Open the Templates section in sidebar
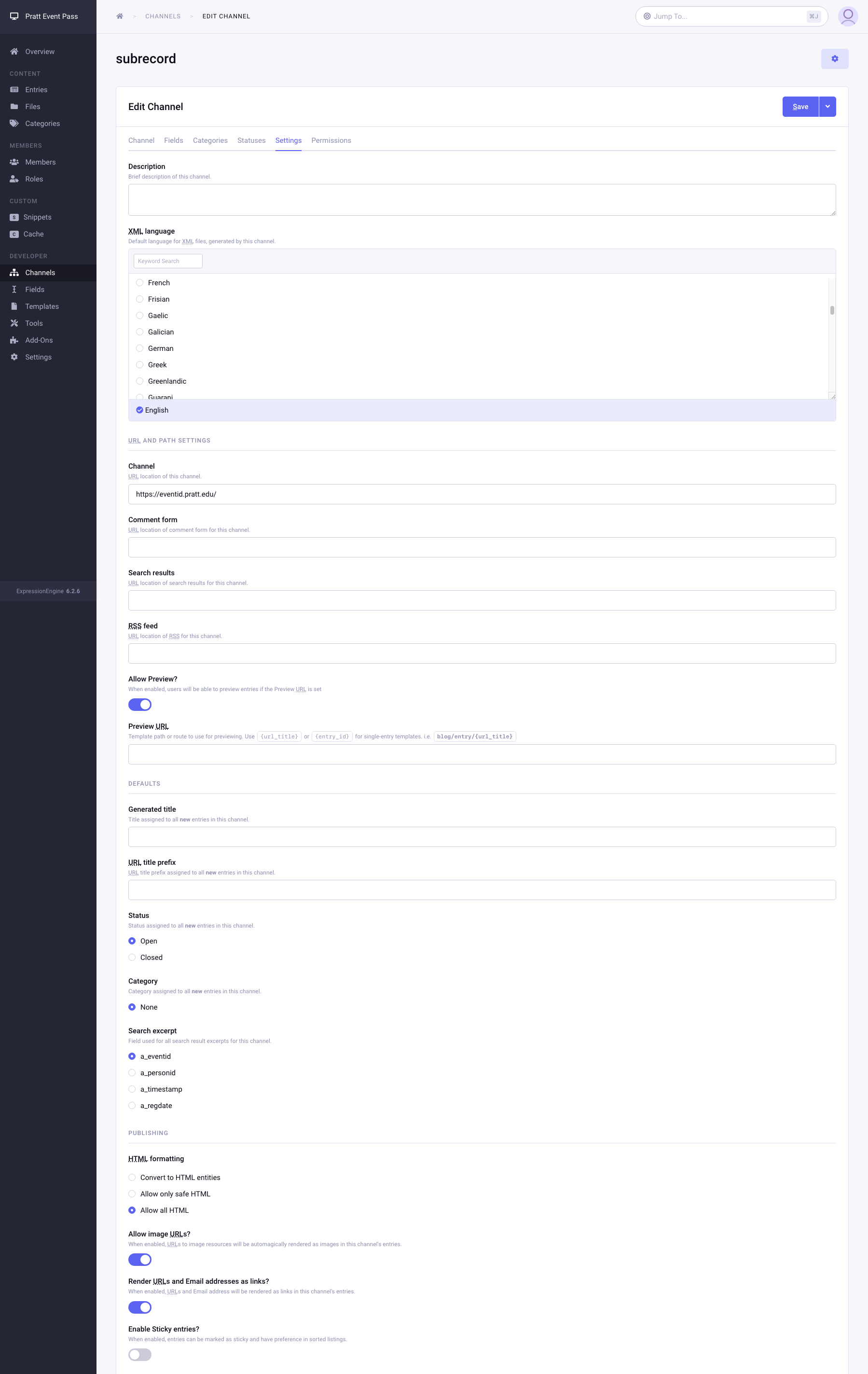This screenshot has height=1374, width=868. pyautogui.click(x=41, y=306)
